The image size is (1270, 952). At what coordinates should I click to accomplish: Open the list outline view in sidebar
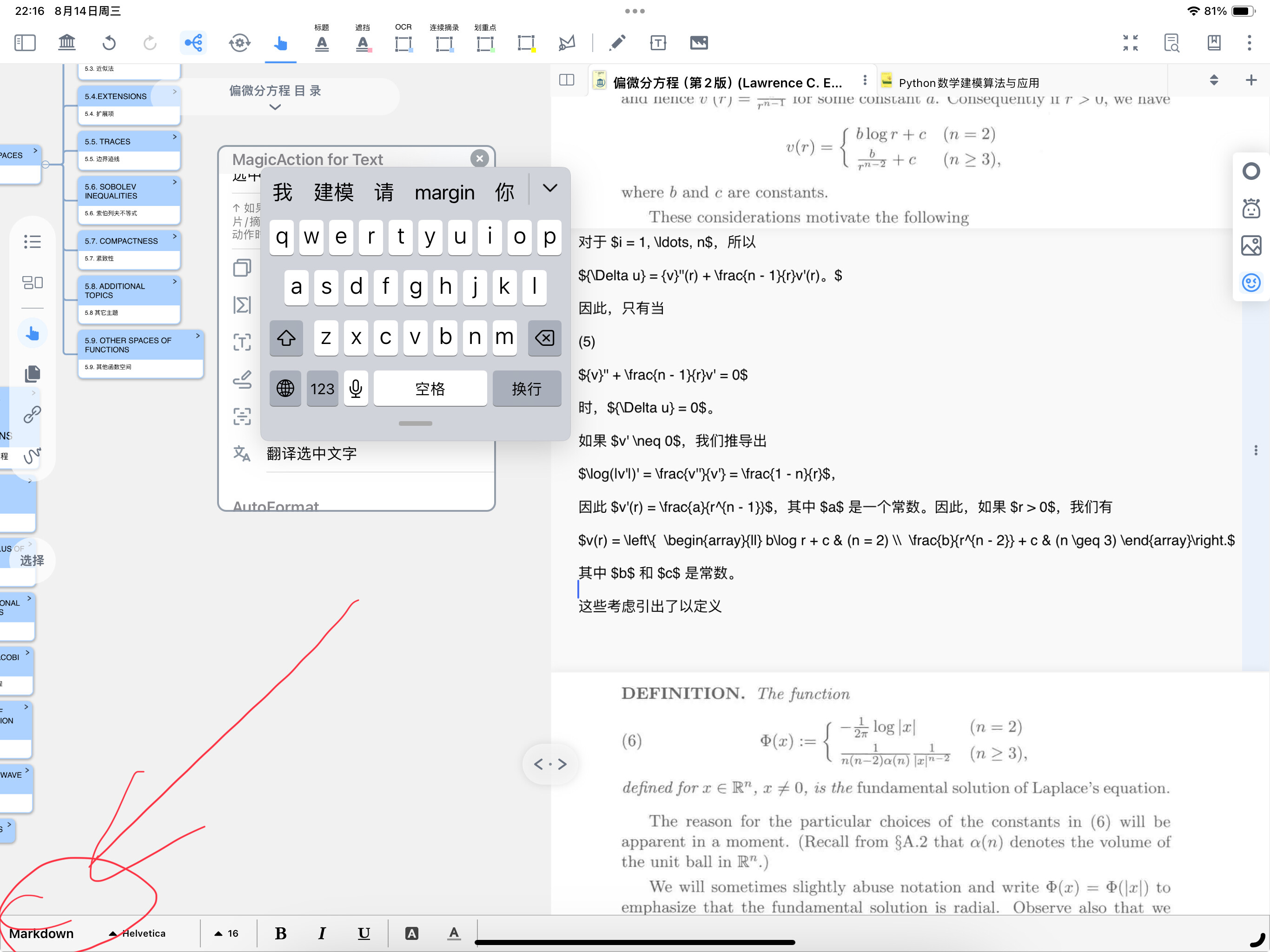click(x=33, y=242)
